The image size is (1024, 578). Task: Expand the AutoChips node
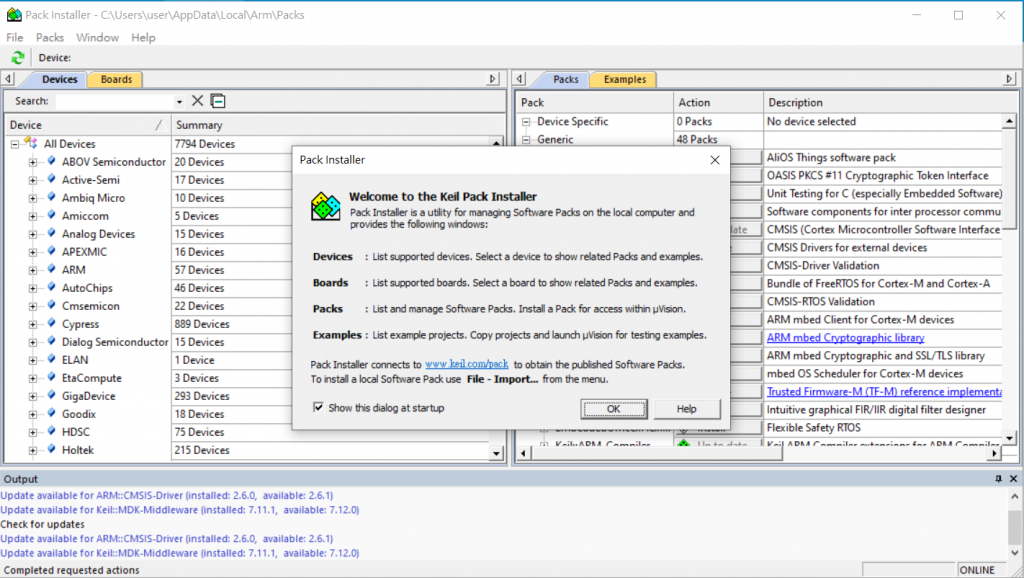tap(33, 288)
